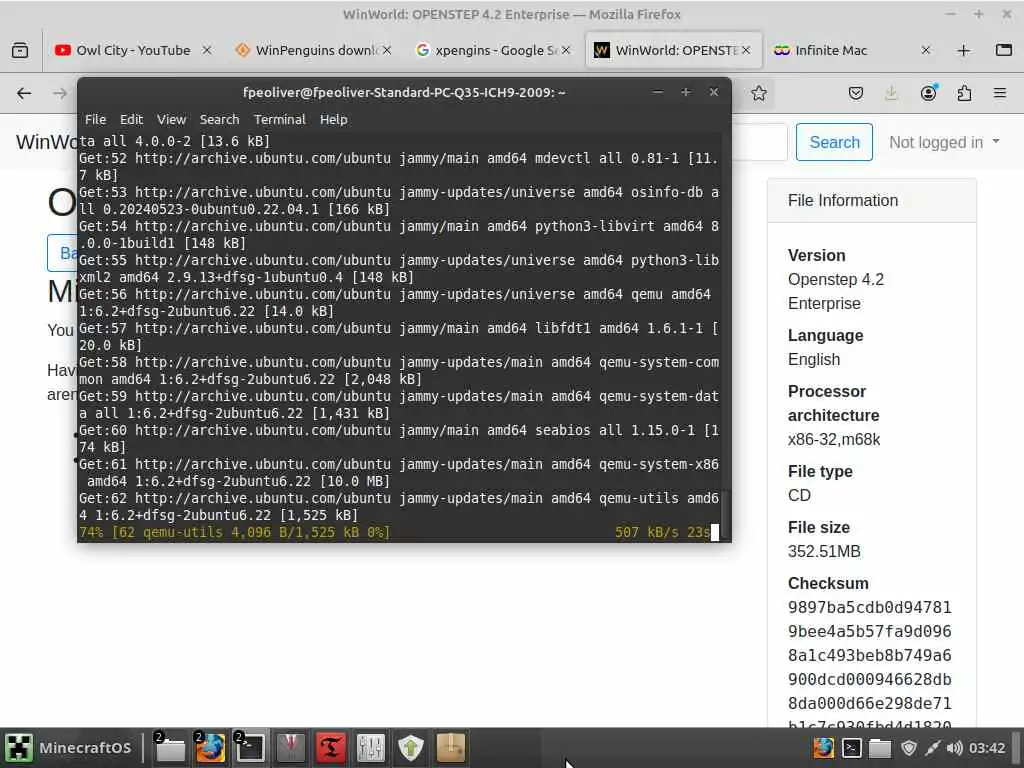This screenshot has height=768, width=1024.
Task: Close the xpengins Google tab
Action: (566, 50)
